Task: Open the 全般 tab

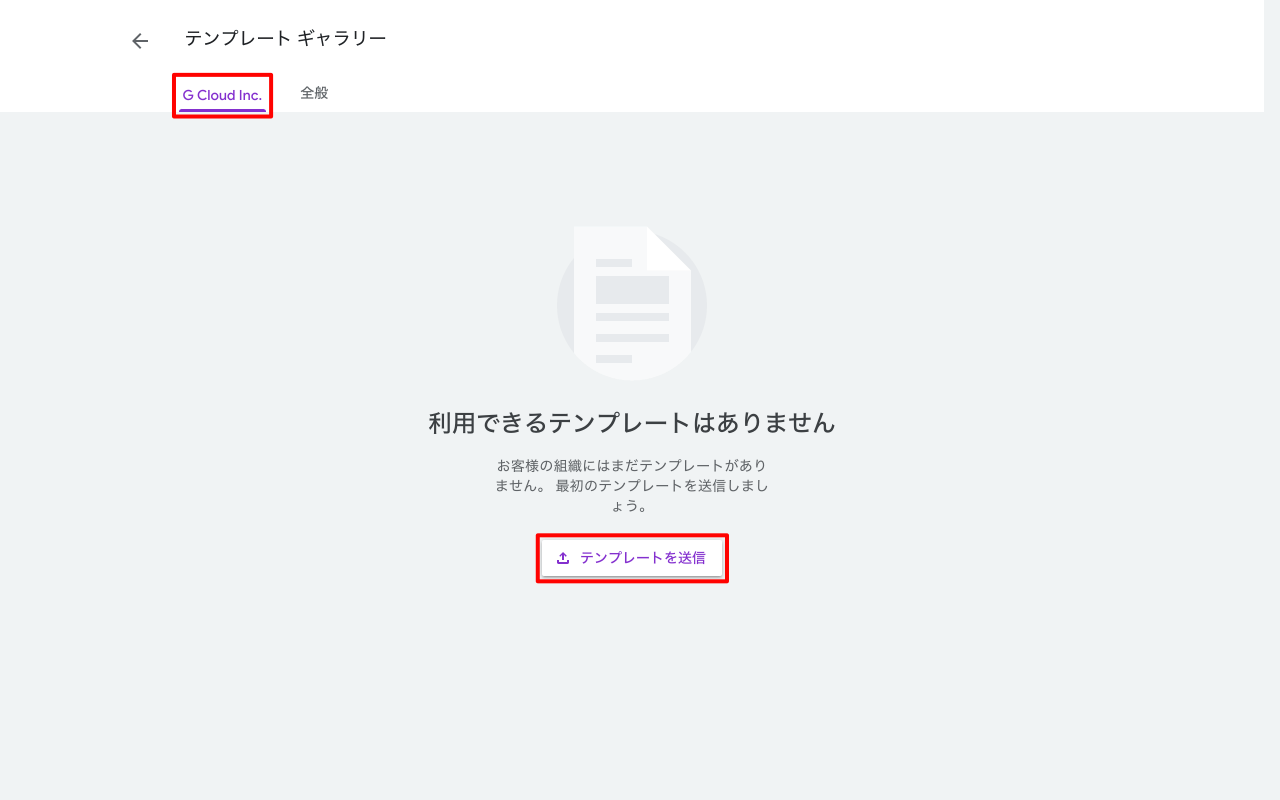Action: (314, 93)
